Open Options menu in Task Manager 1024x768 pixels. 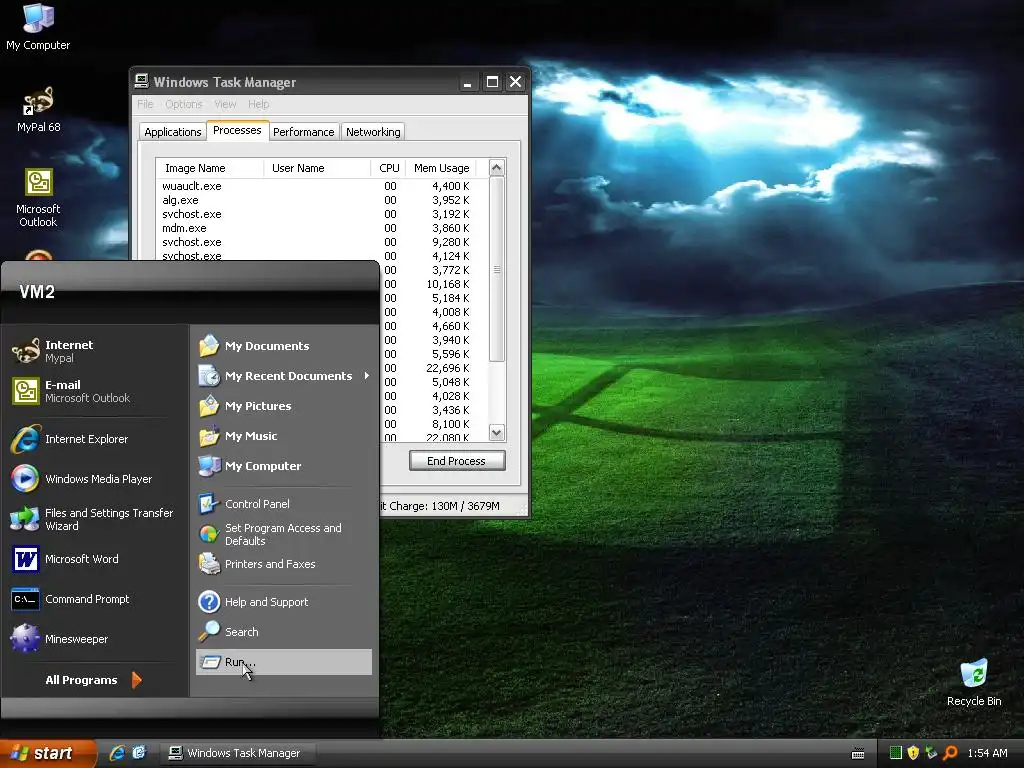(184, 104)
